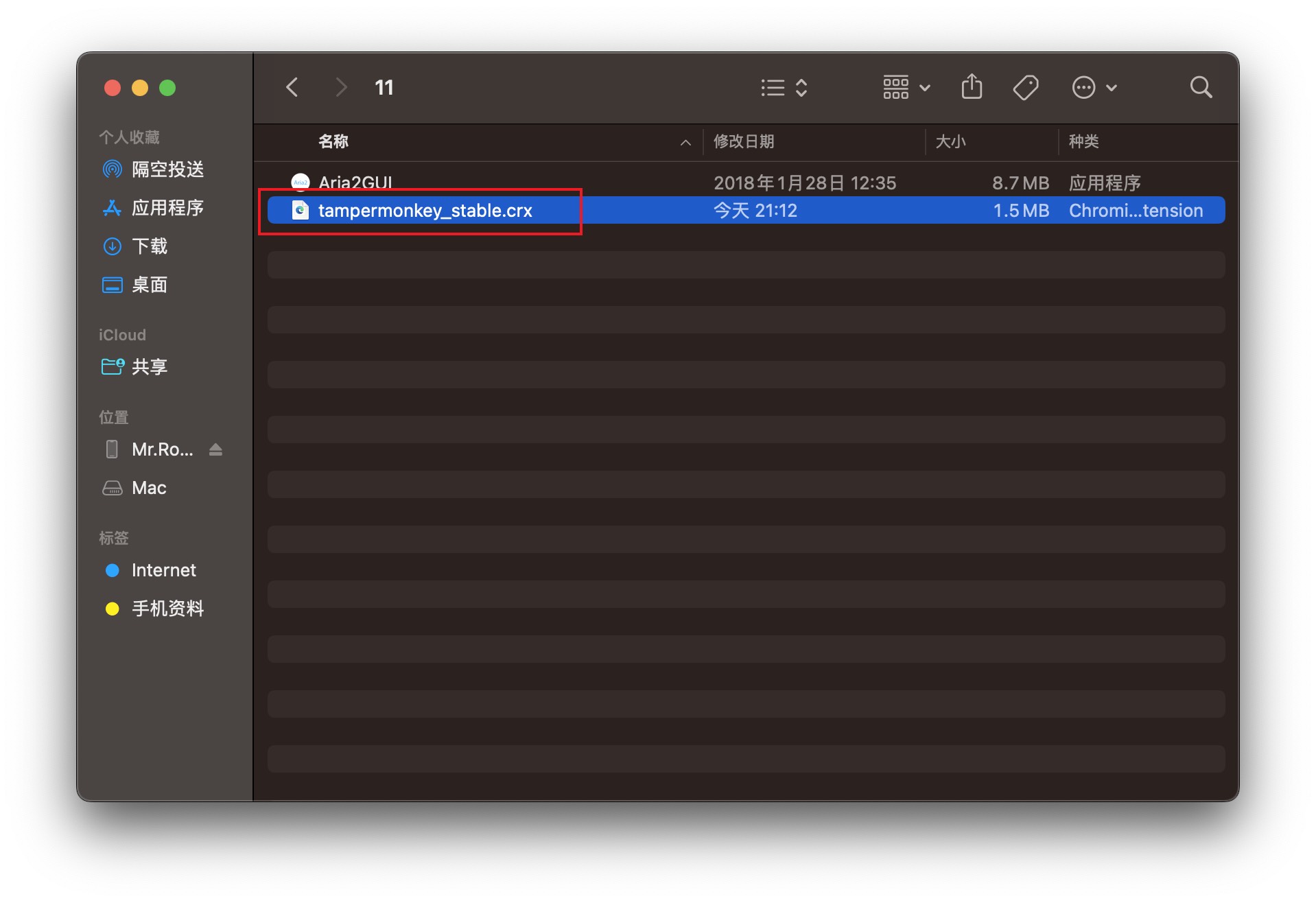Click the Share toolbar icon
This screenshot has width=1316, height=903.
pos(972,87)
